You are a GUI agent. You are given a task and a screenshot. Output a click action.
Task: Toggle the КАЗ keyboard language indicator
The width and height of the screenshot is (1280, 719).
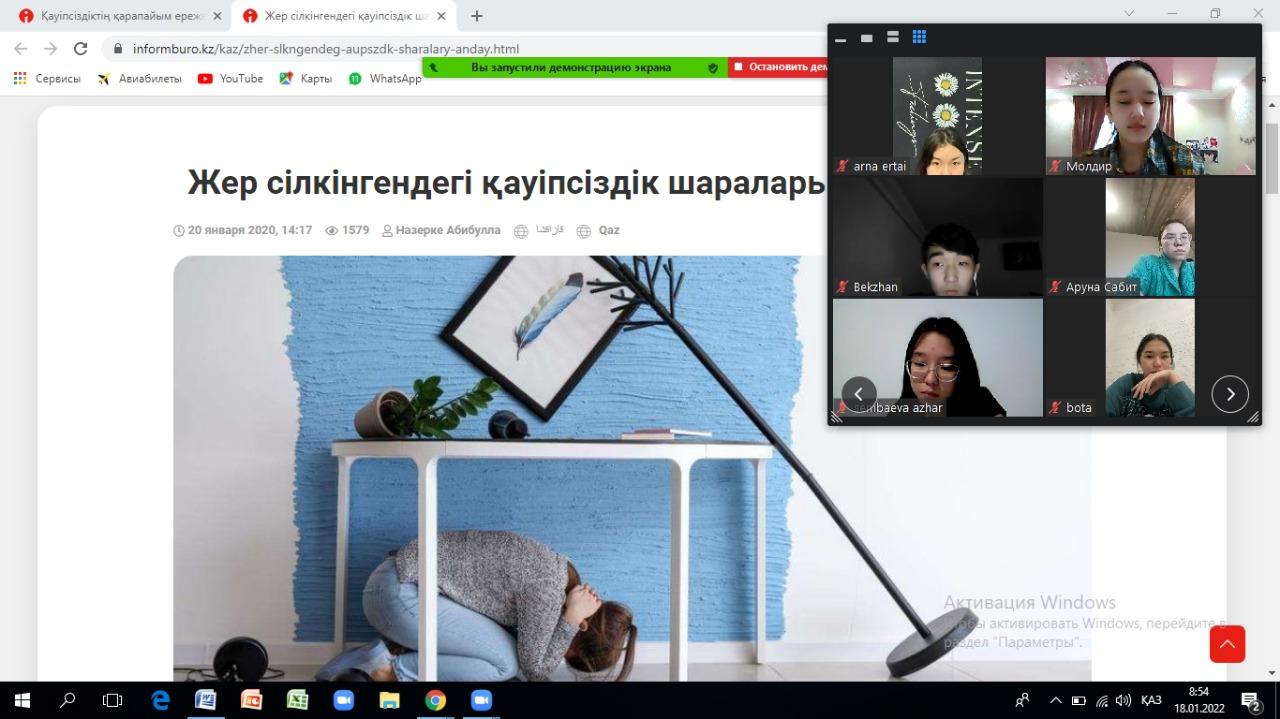tap(1151, 700)
